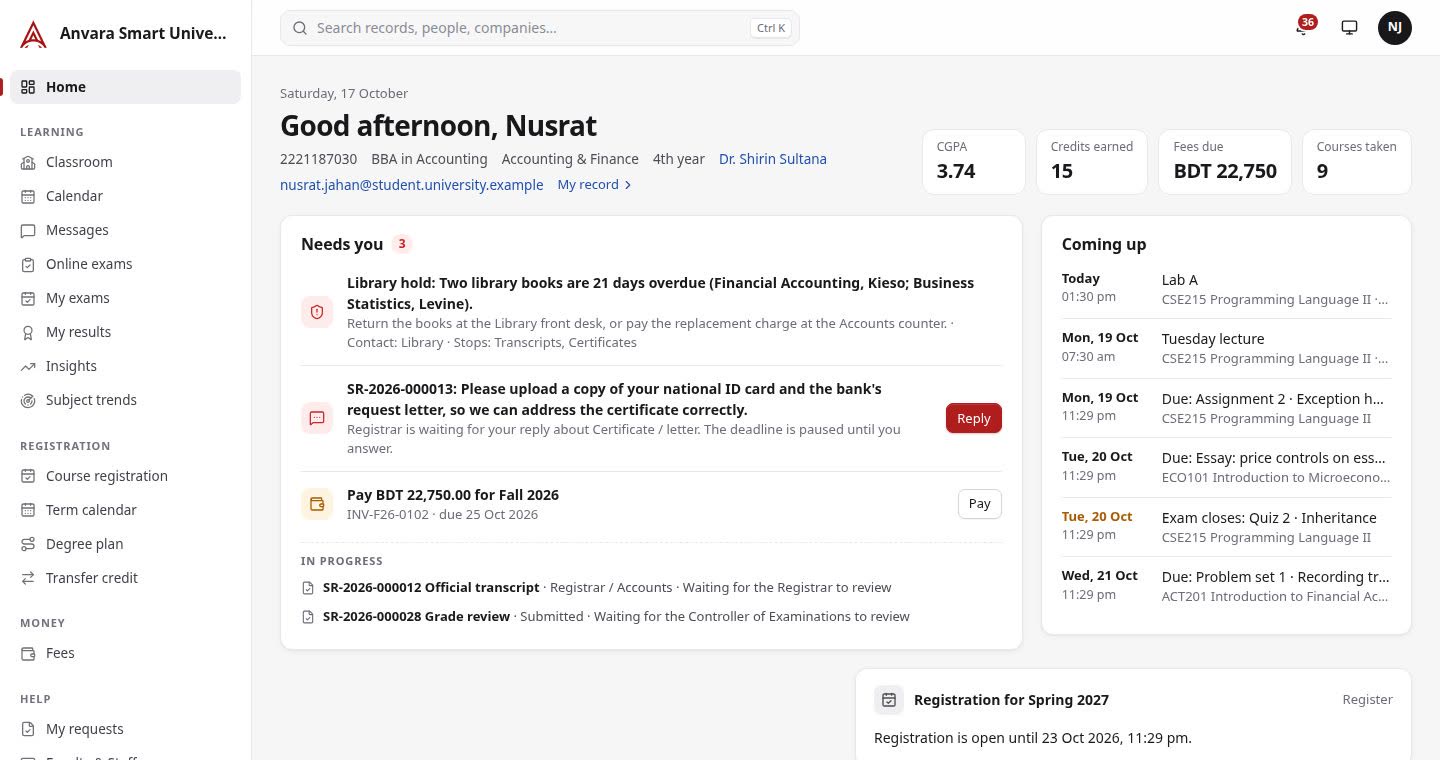Focus the search records input field
The height and width of the screenshot is (760, 1440).
(540, 28)
